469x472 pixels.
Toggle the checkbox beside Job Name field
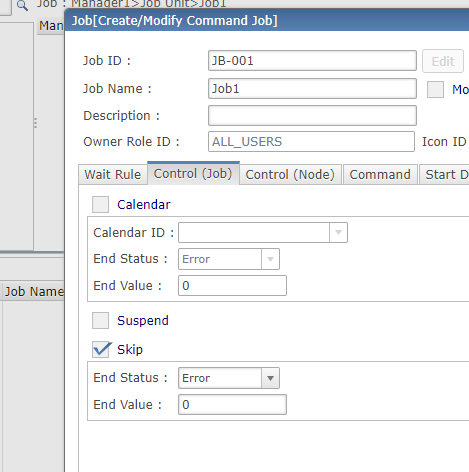coord(435,89)
